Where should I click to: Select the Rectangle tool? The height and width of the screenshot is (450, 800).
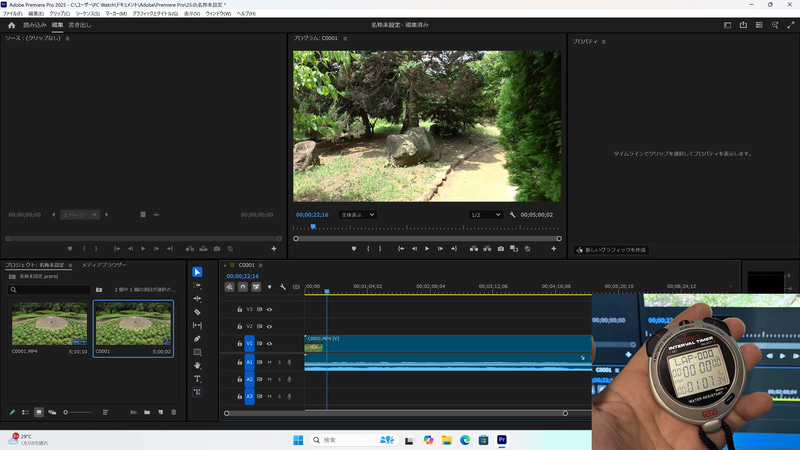(197, 352)
